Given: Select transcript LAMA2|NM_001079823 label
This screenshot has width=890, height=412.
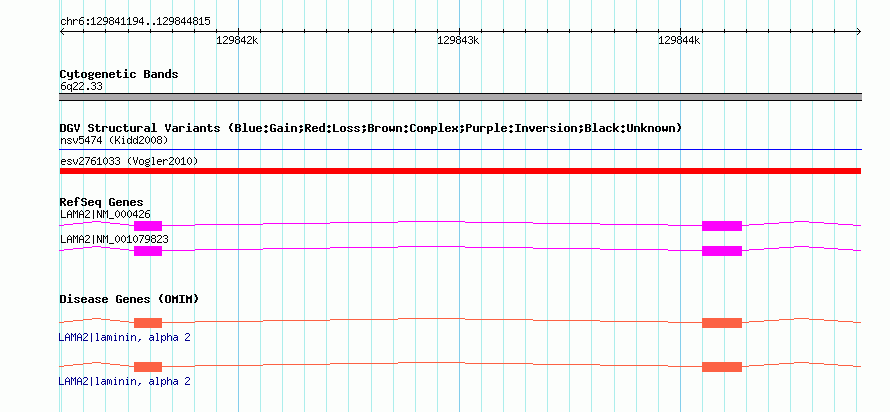Looking at the screenshot, I should point(114,239).
